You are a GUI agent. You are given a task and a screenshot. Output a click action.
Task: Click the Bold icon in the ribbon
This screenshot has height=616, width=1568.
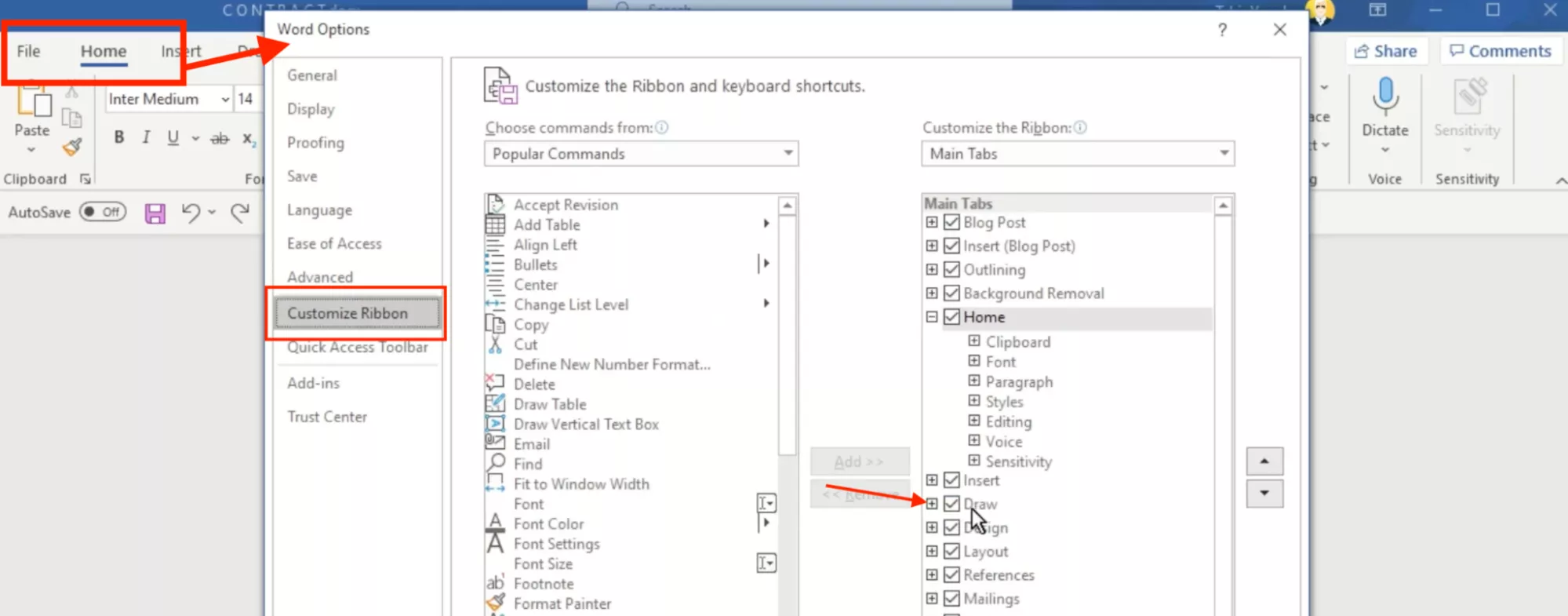click(x=118, y=137)
